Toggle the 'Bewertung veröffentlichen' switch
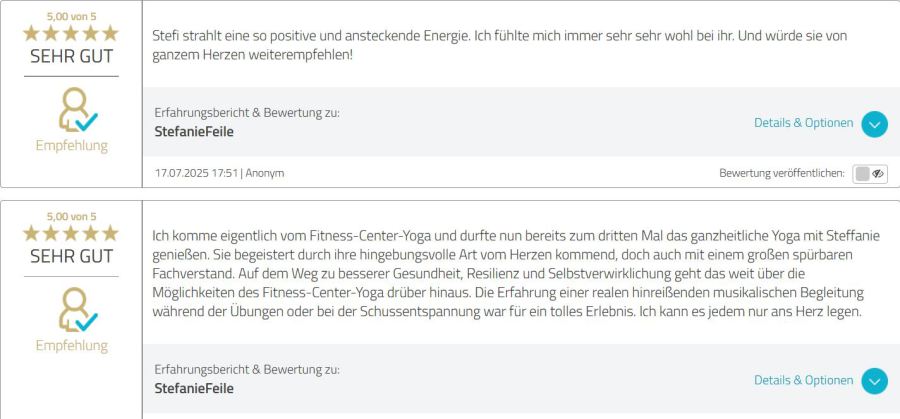The width and height of the screenshot is (900, 419). [869, 173]
